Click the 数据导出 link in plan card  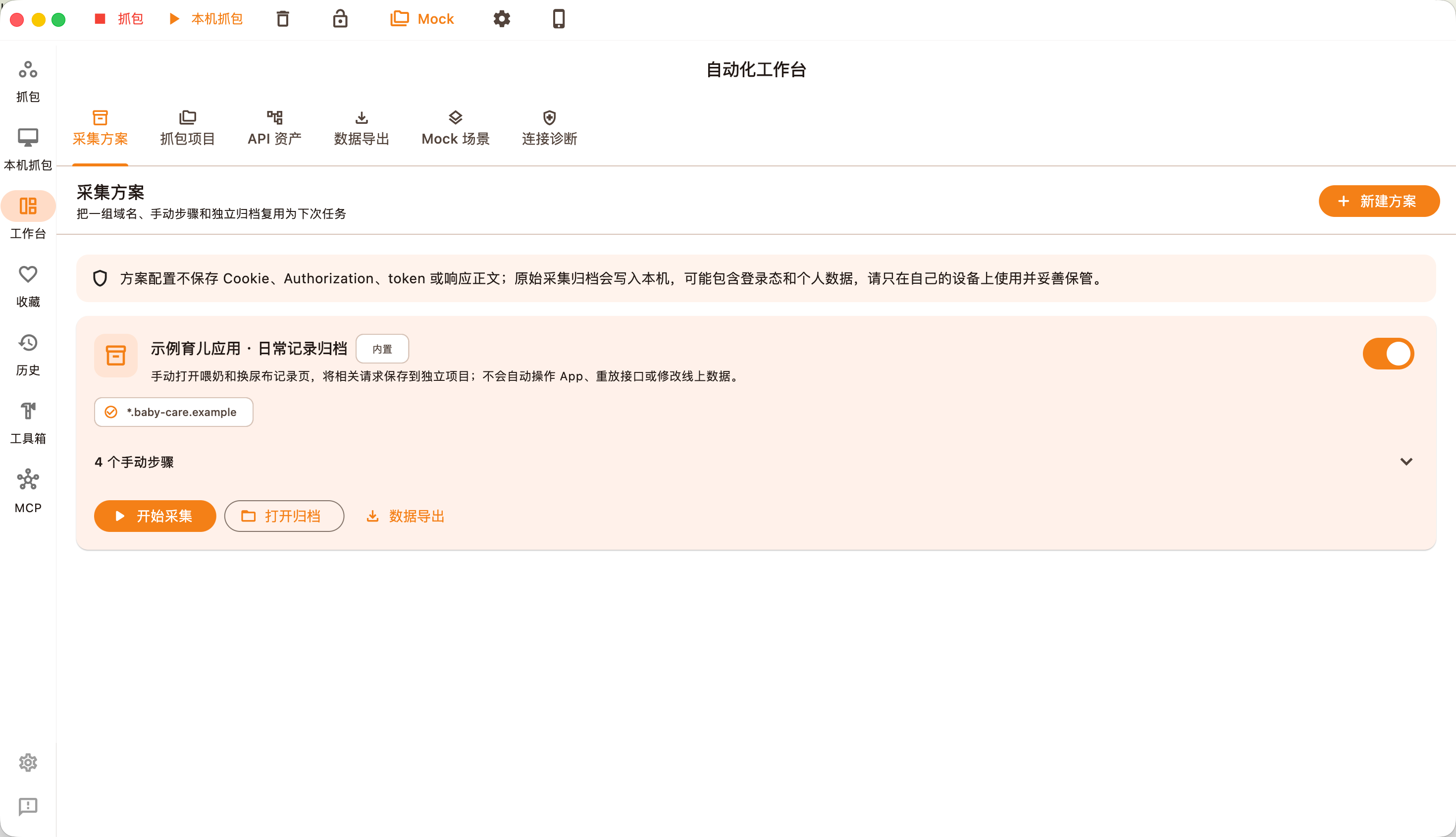(x=405, y=516)
